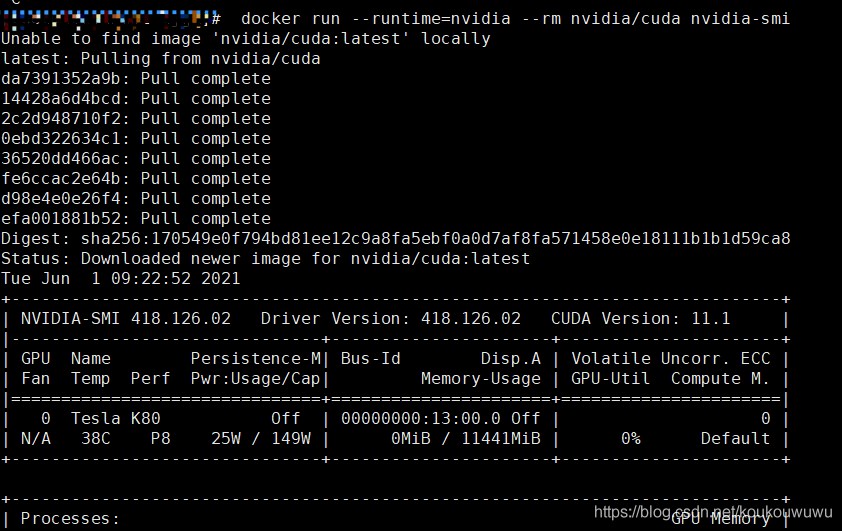Select layer ID 2c2d948710f2
Image resolution: width=842 pixels, height=531 pixels.
[61, 119]
